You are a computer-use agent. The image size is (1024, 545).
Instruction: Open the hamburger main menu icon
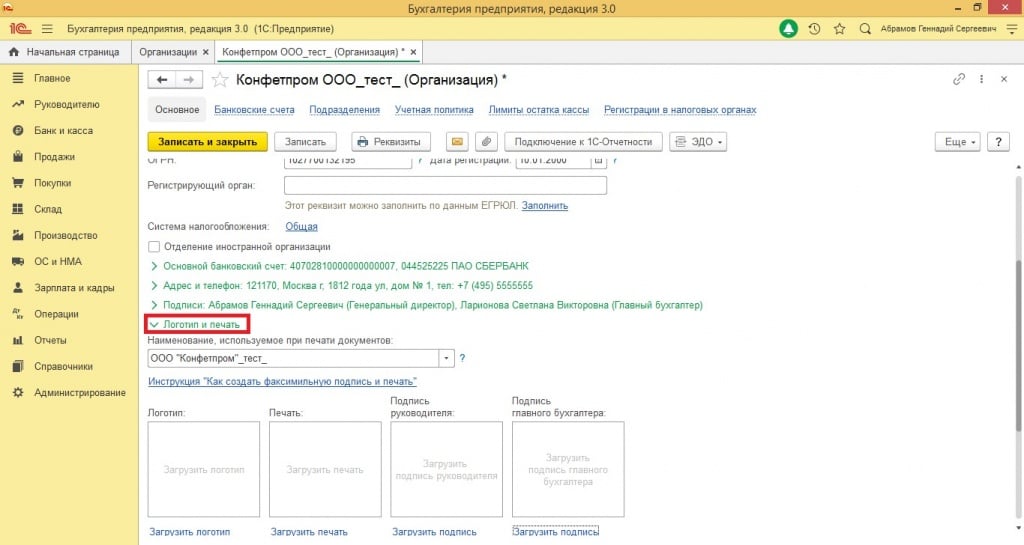[x=47, y=29]
